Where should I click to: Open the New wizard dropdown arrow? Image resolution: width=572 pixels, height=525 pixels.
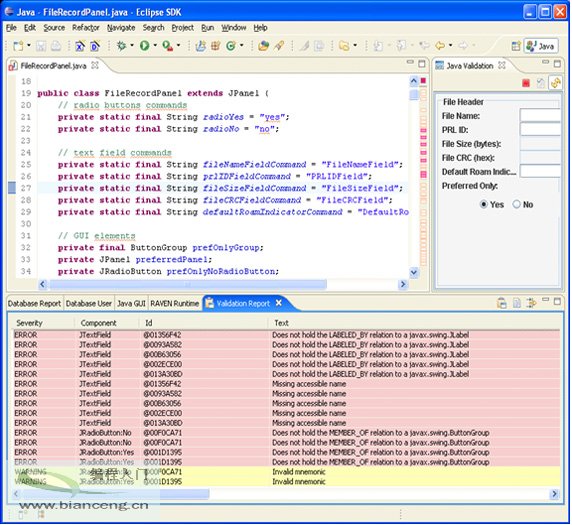[x=29, y=46]
